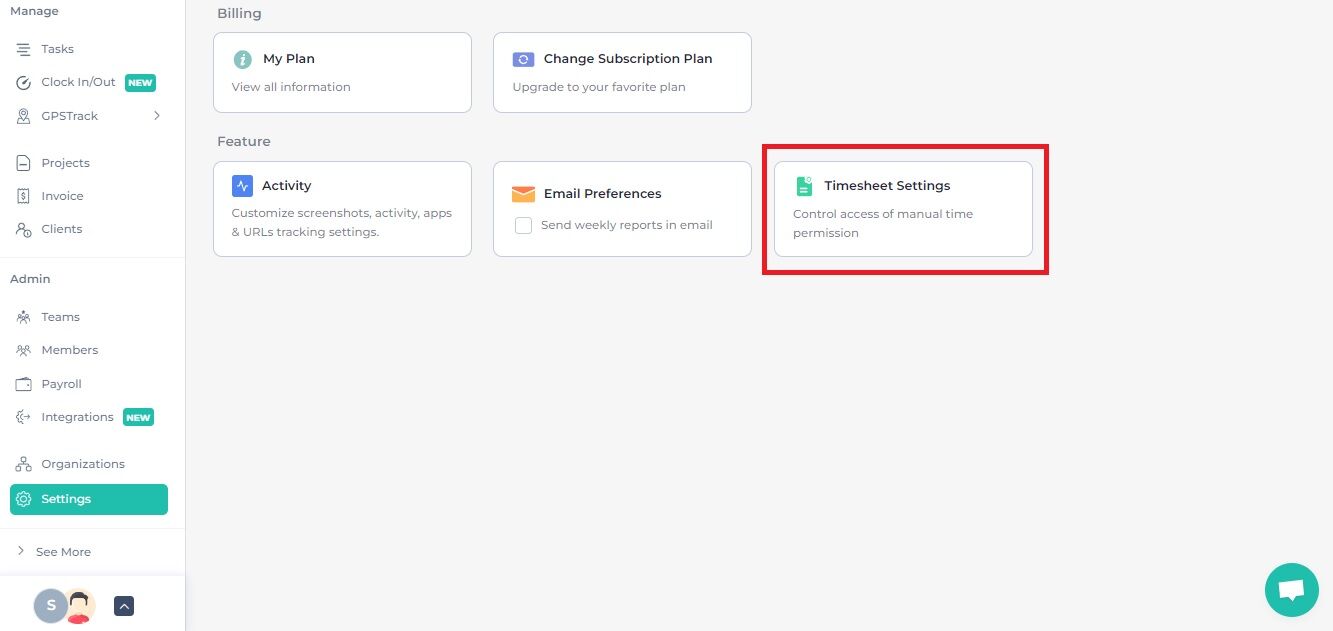Open Email Preferences card
1333x631 pixels.
[622, 209]
